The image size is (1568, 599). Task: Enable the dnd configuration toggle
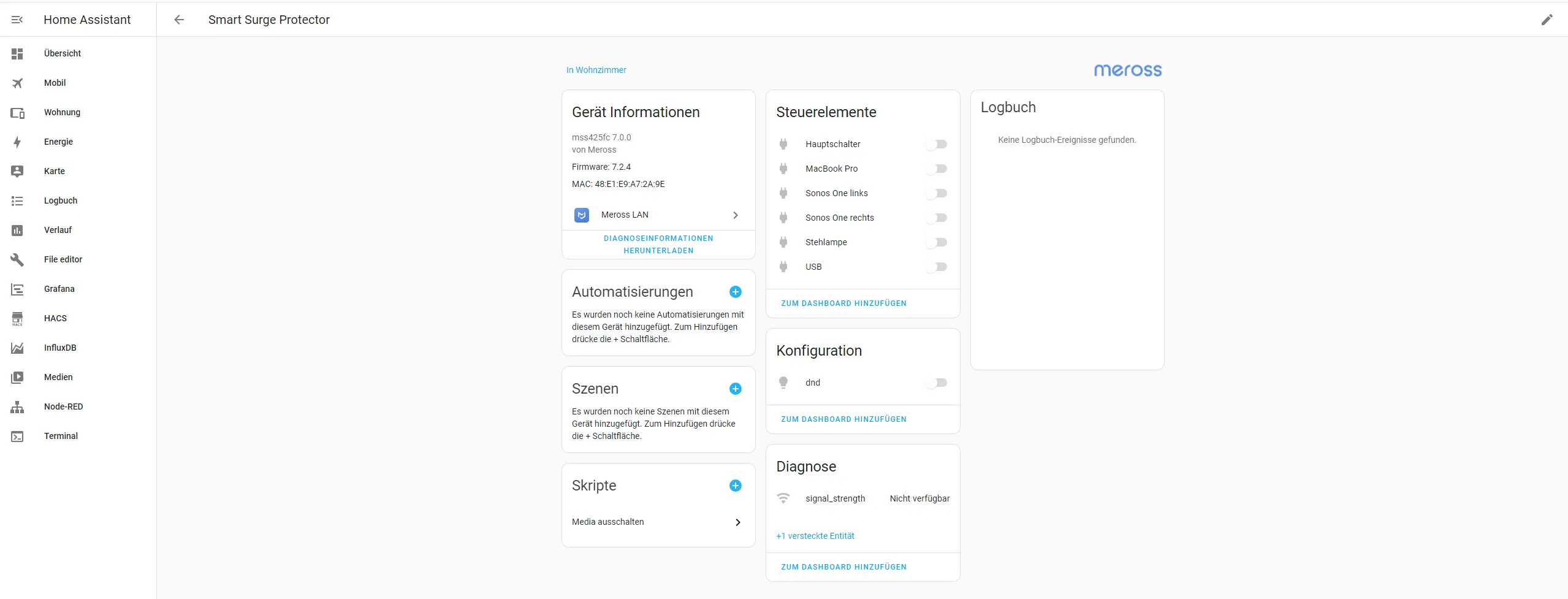(x=937, y=383)
